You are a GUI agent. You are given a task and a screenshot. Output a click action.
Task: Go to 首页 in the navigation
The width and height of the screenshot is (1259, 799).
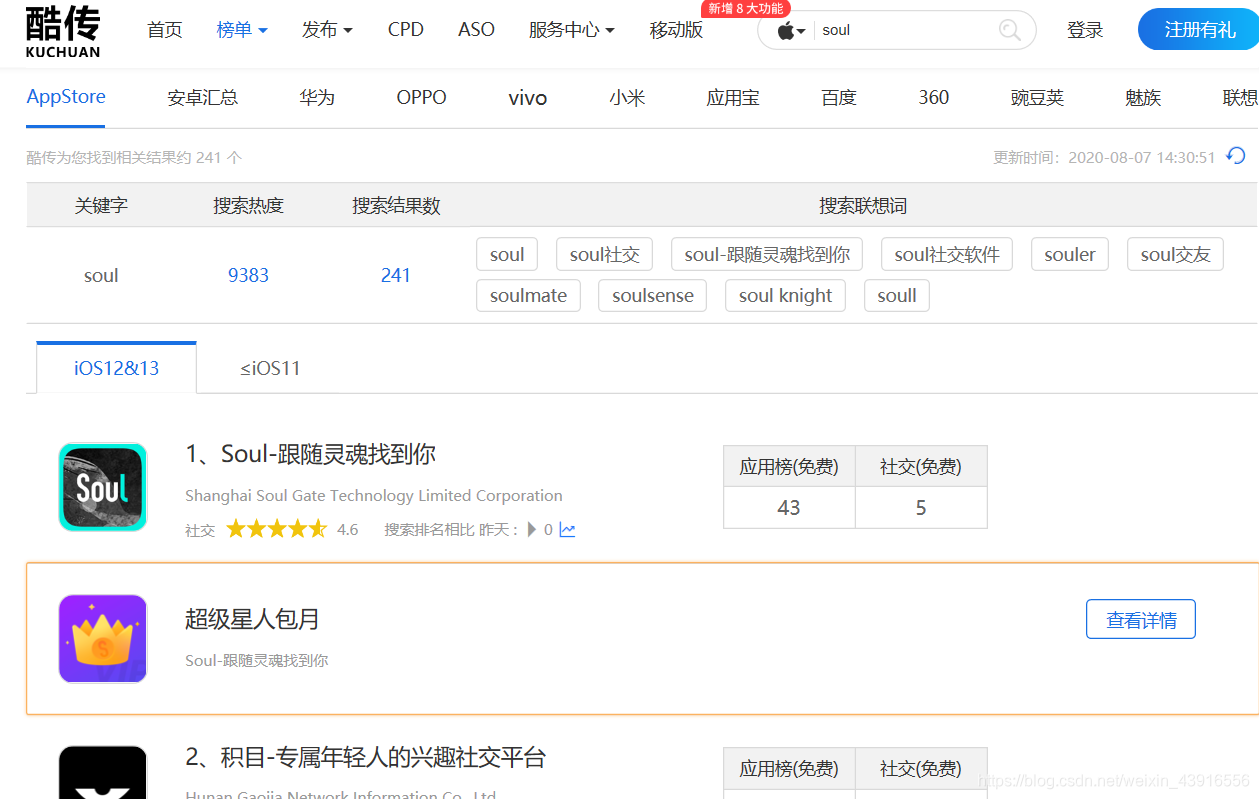pos(165,30)
